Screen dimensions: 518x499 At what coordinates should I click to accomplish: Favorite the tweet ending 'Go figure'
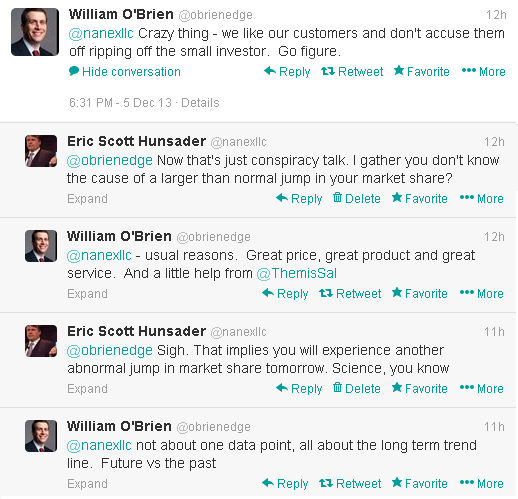click(x=421, y=71)
